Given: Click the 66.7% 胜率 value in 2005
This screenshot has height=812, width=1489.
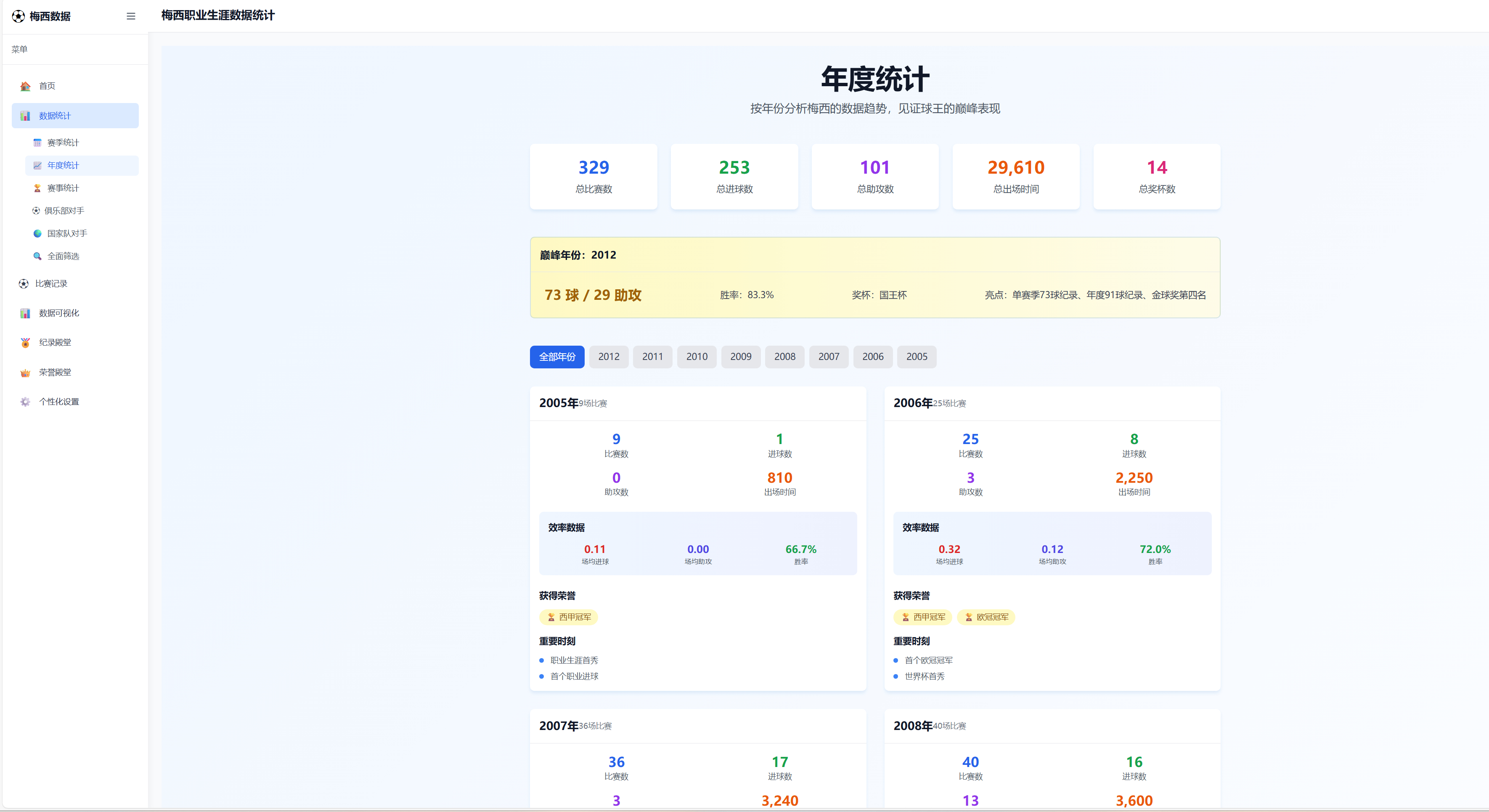Looking at the screenshot, I should 801,550.
